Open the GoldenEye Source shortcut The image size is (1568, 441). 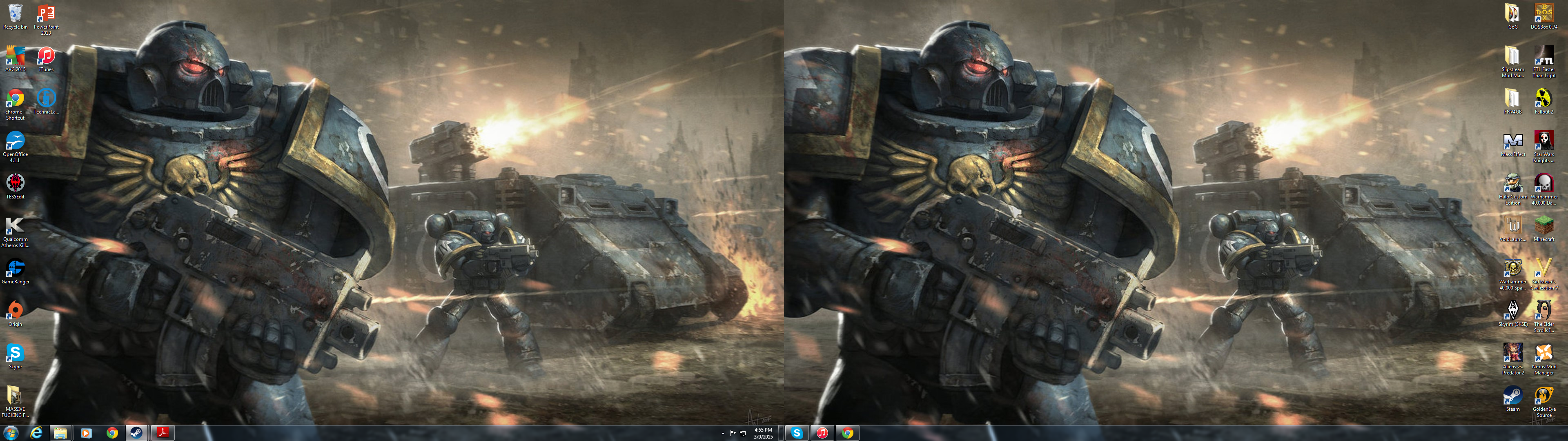click(x=1543, y=402)
